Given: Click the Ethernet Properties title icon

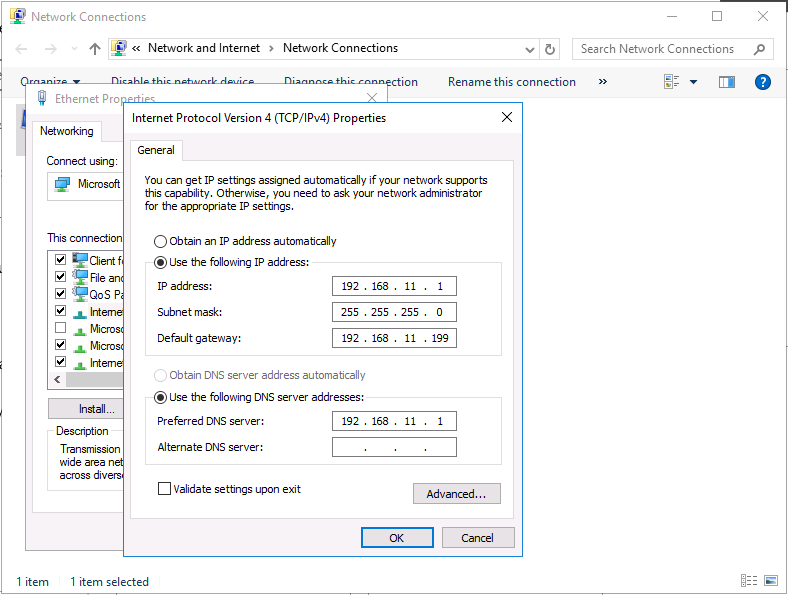Looking at the screenshot, I should [x=42, y=97].
